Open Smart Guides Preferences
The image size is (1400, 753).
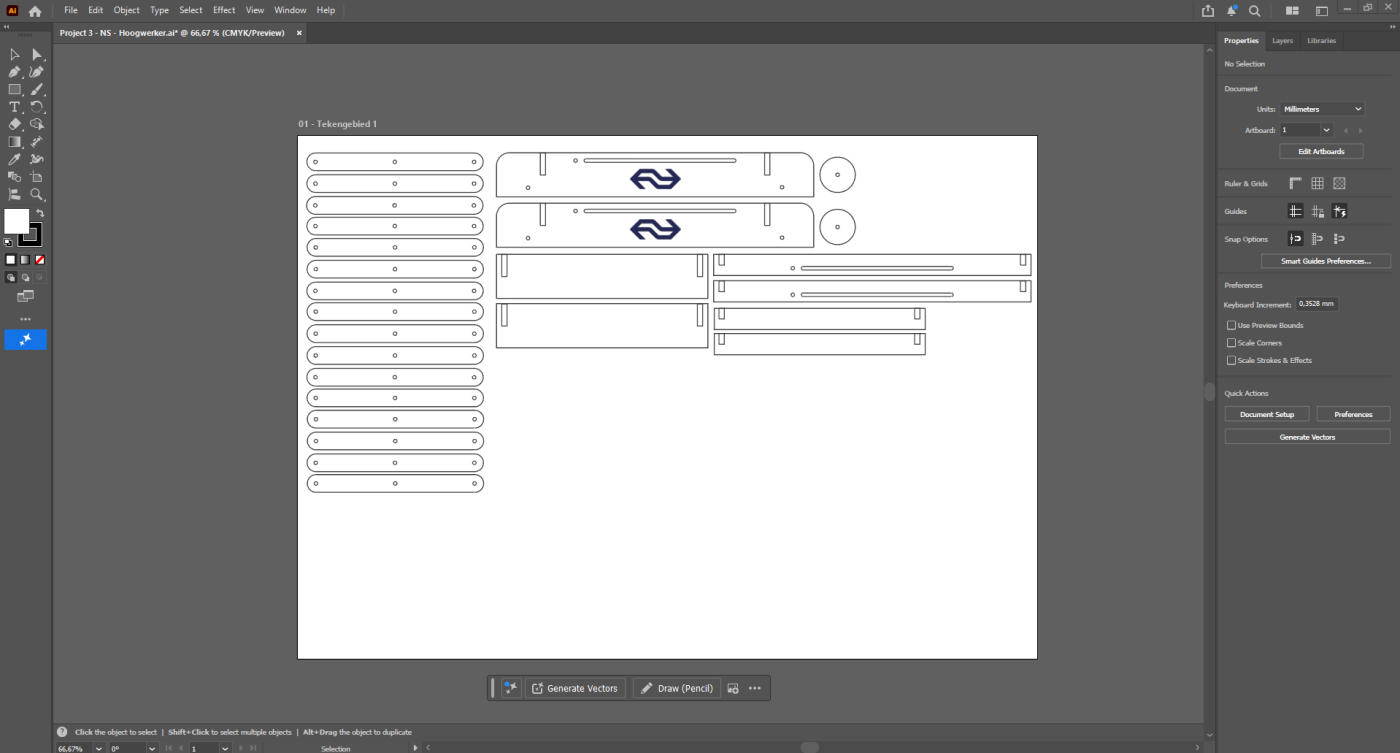(1326, 261)
